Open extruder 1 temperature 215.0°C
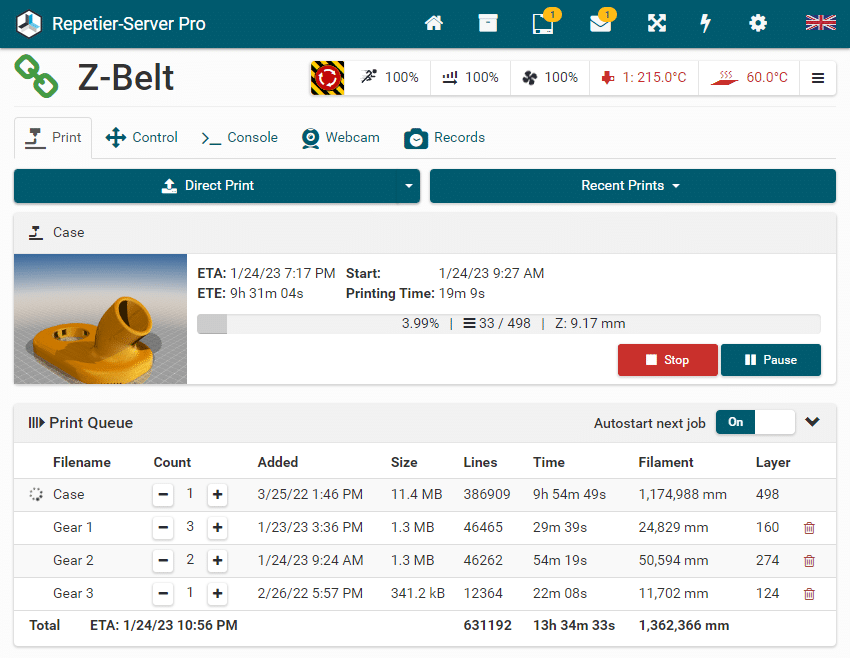850x658 pixels. click(644, 78)
